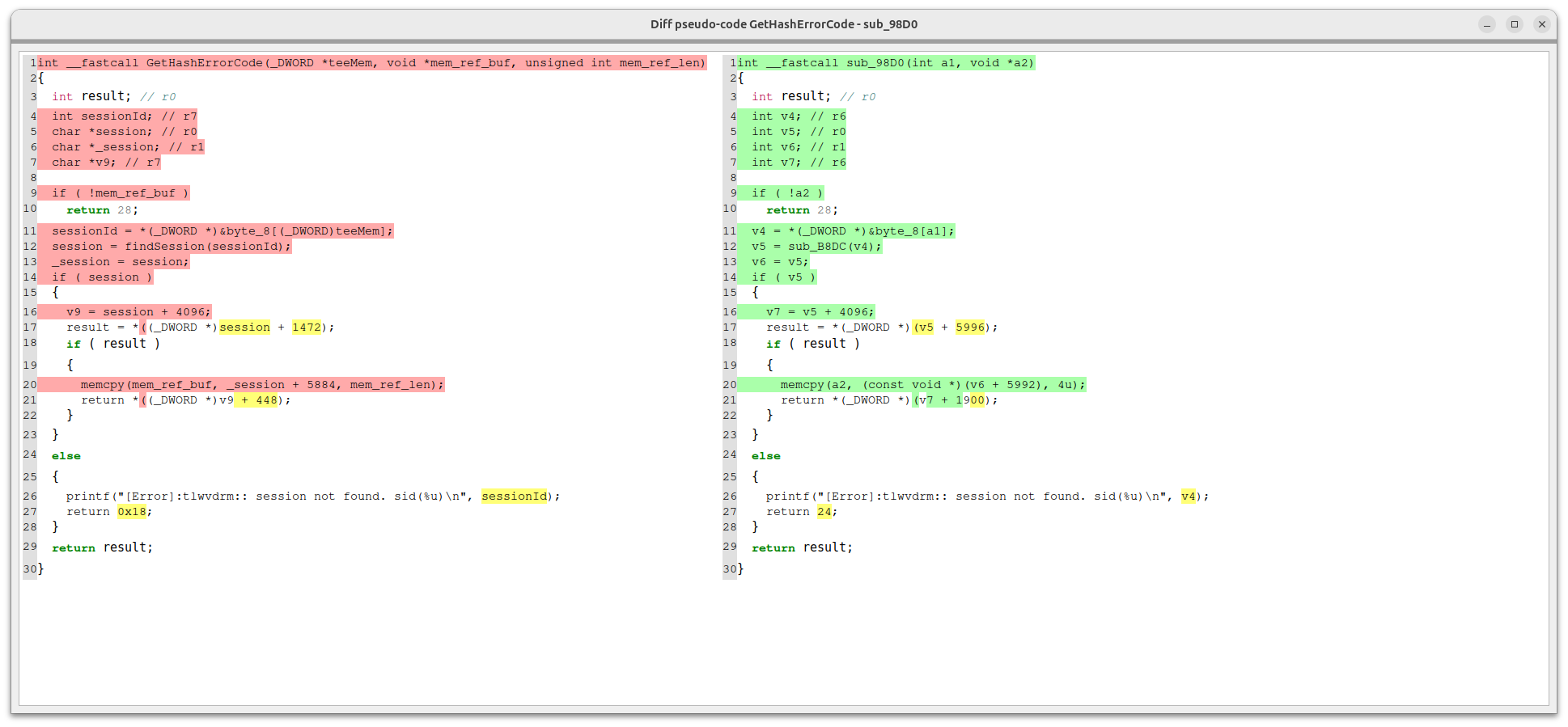The image size is (1568, 727).
Task: Click 'int result; // r0' in right pane
Action: pyautogui.click(x=813, y=97)
